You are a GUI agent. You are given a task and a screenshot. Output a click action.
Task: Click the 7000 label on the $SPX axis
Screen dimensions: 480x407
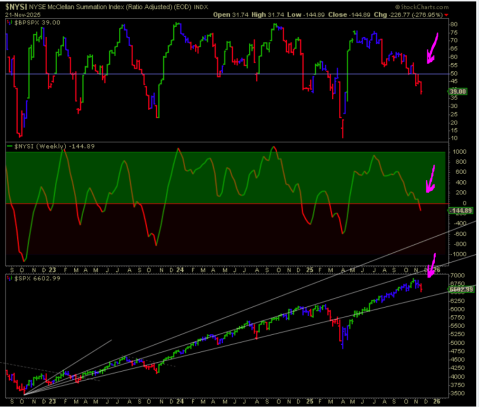coord(458,276)
